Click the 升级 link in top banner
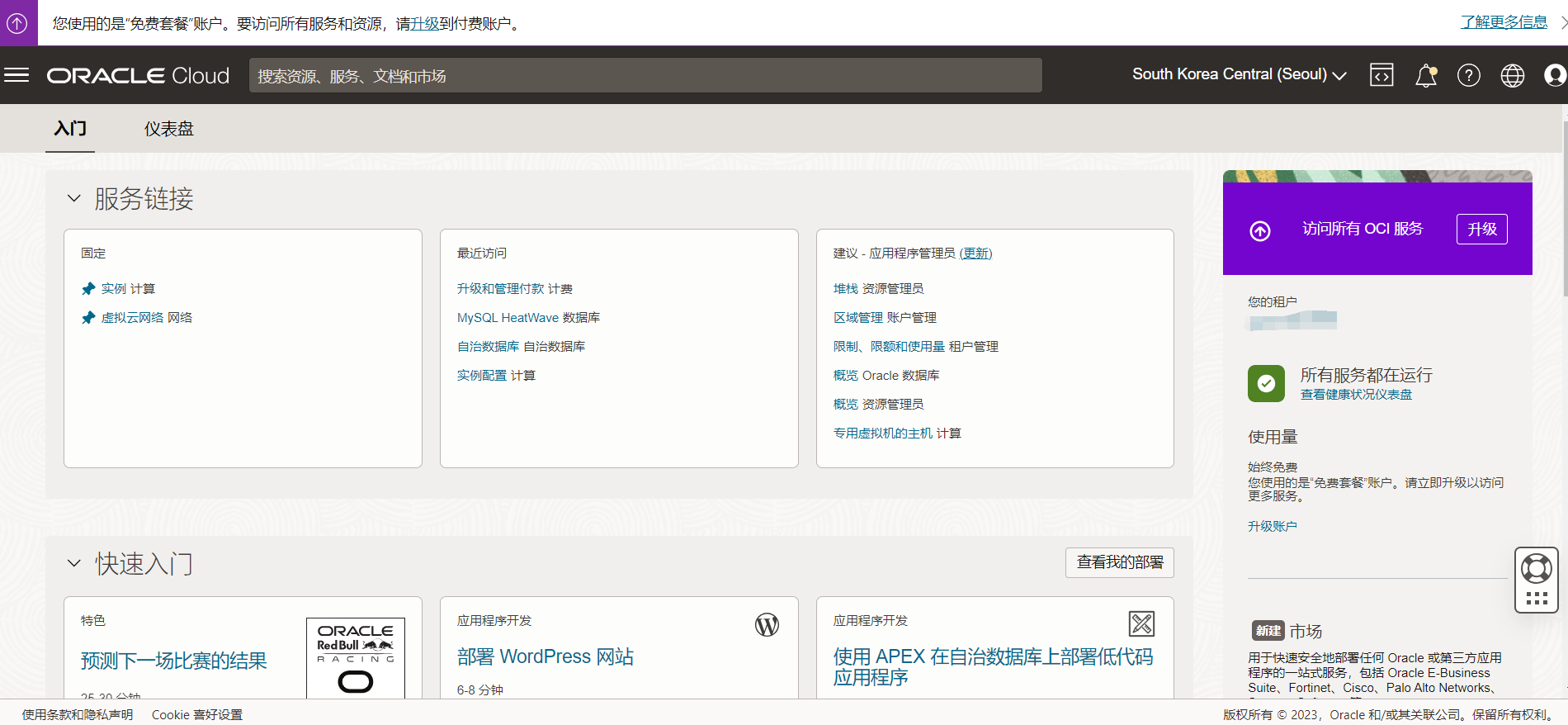1568x725 pixels. pos(425,24)
